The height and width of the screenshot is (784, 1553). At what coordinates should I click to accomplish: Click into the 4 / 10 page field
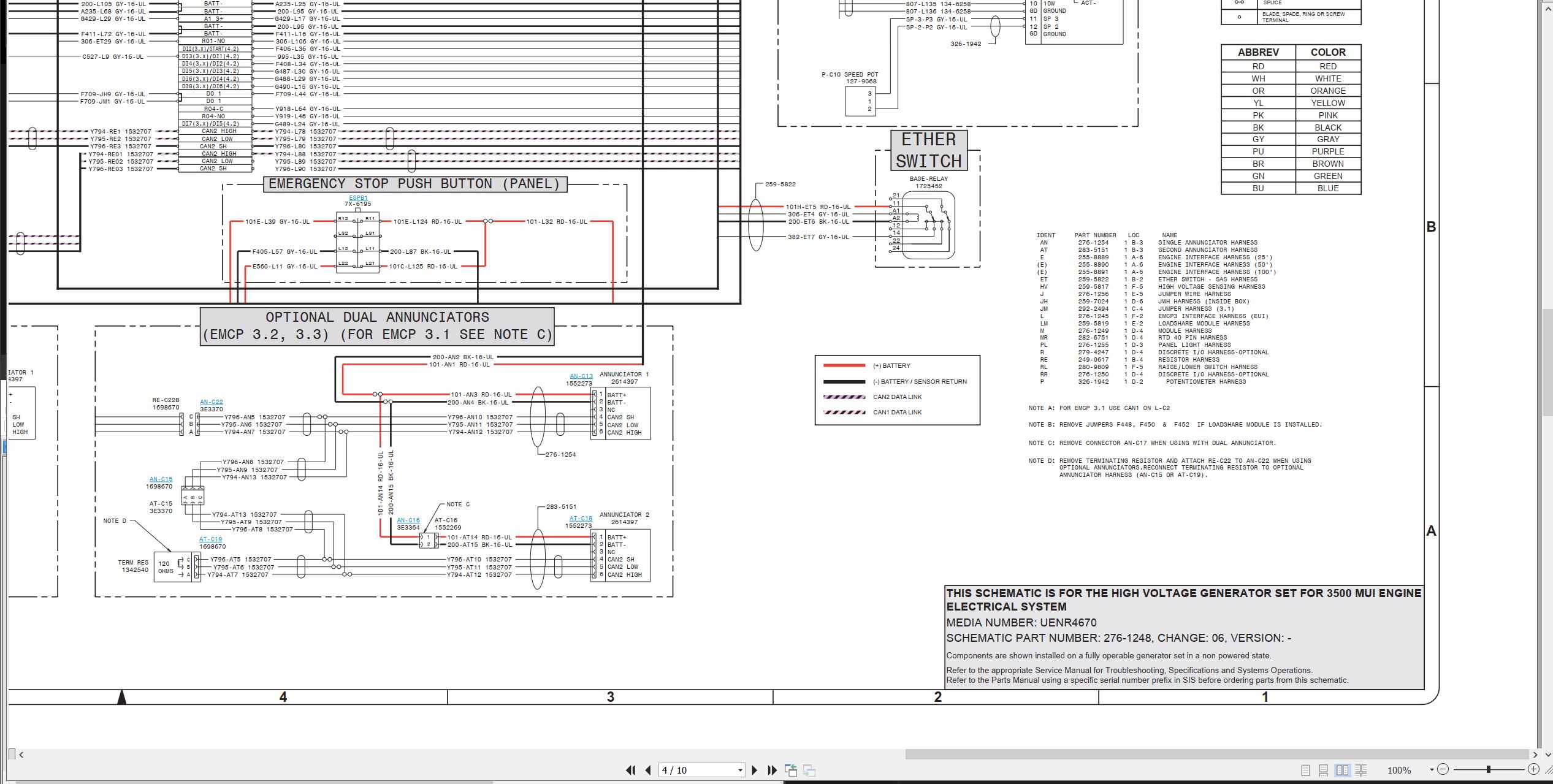click(x=697, y=770)
